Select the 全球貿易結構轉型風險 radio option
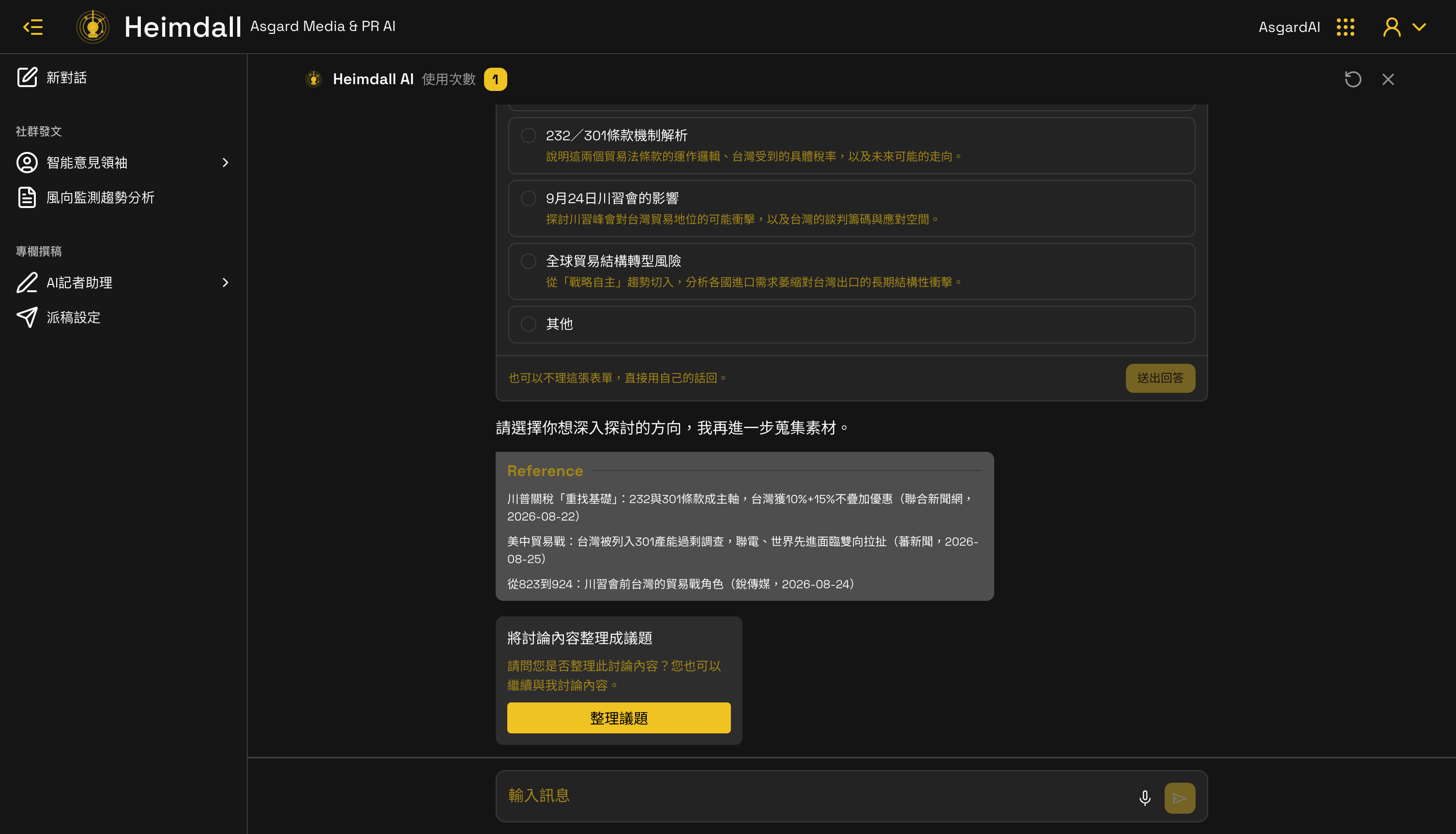The image size is (1456, 834). (x=528, y=261)
